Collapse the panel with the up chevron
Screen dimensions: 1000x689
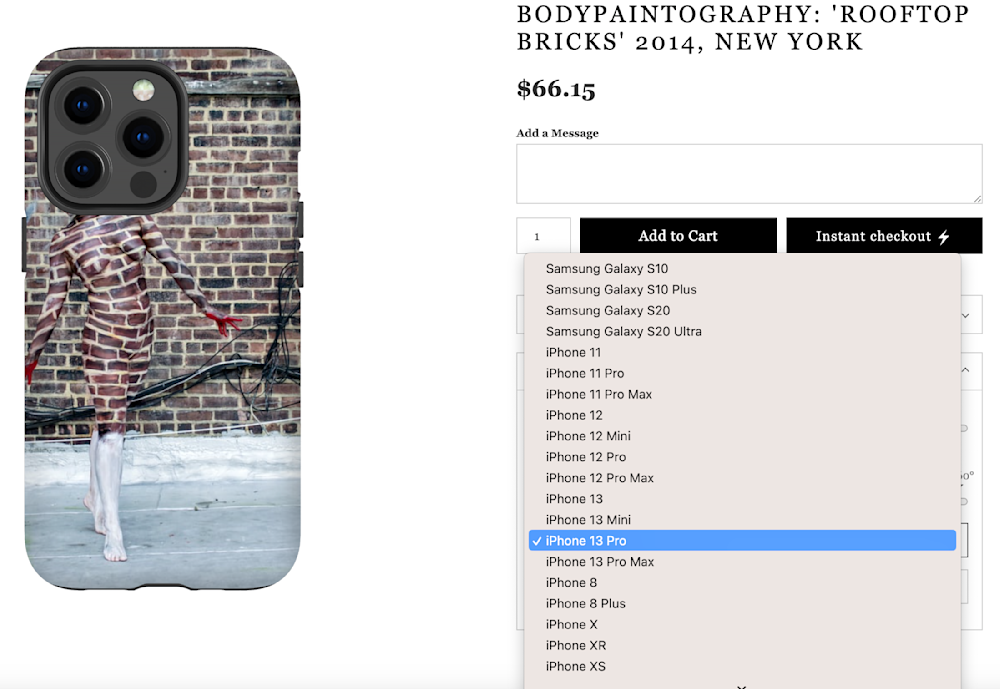point(965,370)
